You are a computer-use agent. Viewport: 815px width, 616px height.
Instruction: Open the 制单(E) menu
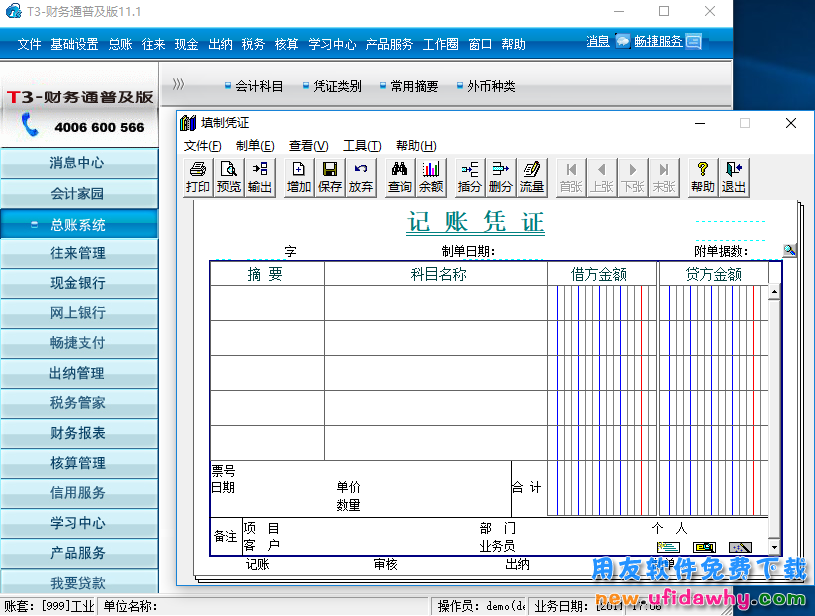255,146
